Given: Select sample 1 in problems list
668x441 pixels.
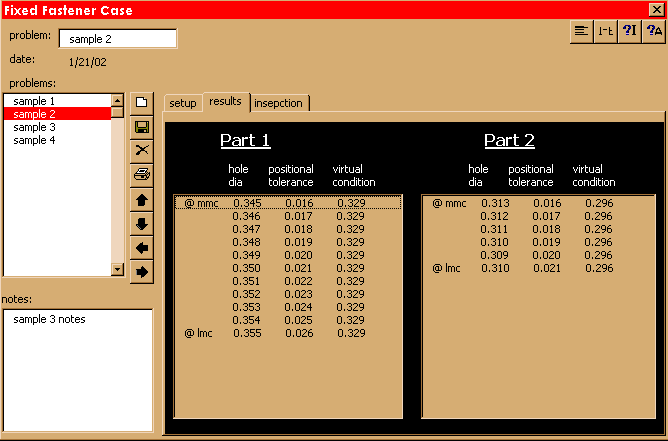Looking at the screenshot, I should coord(34,101).
